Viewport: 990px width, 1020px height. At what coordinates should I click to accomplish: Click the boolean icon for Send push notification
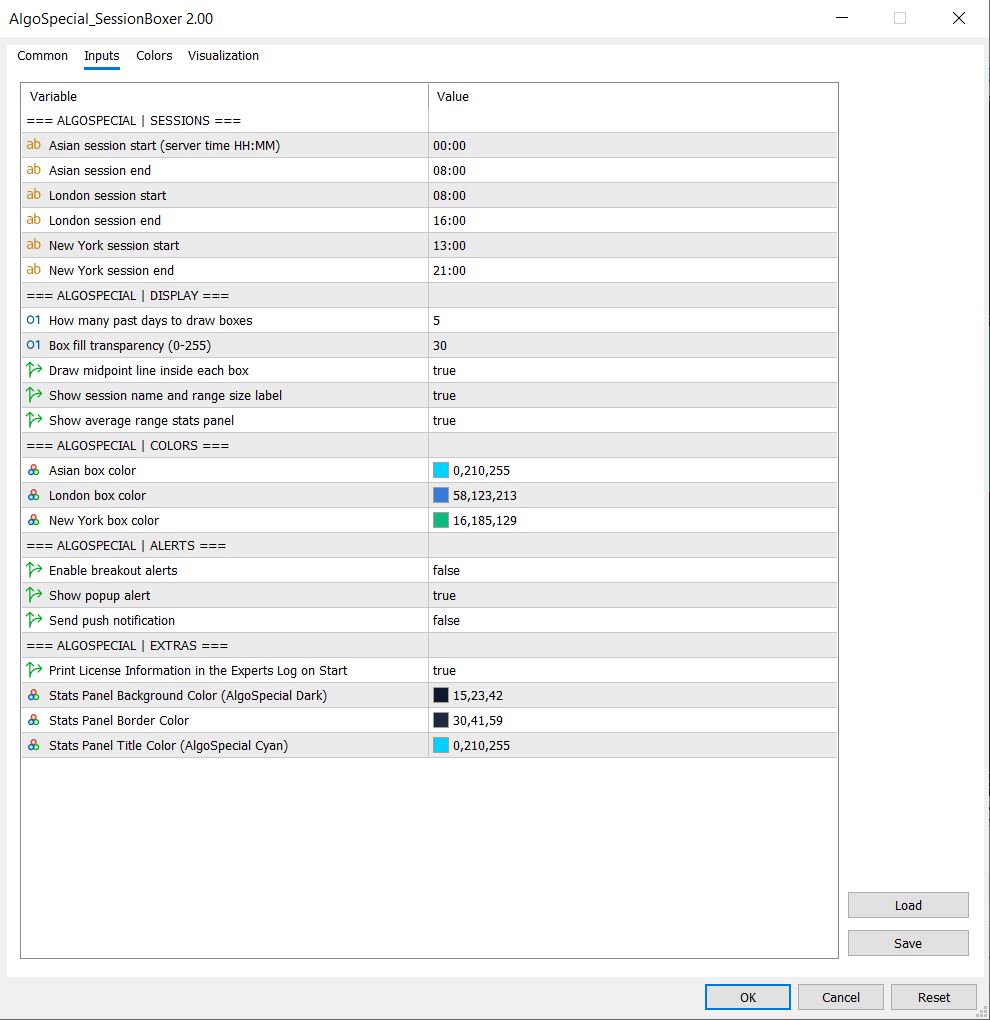33,620
